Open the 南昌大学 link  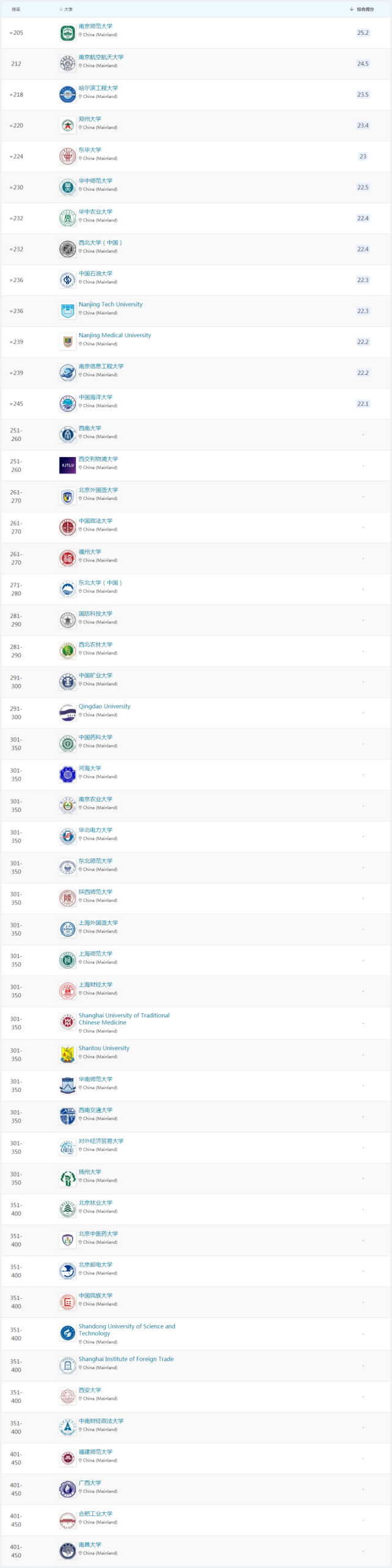coord(90,1544)
